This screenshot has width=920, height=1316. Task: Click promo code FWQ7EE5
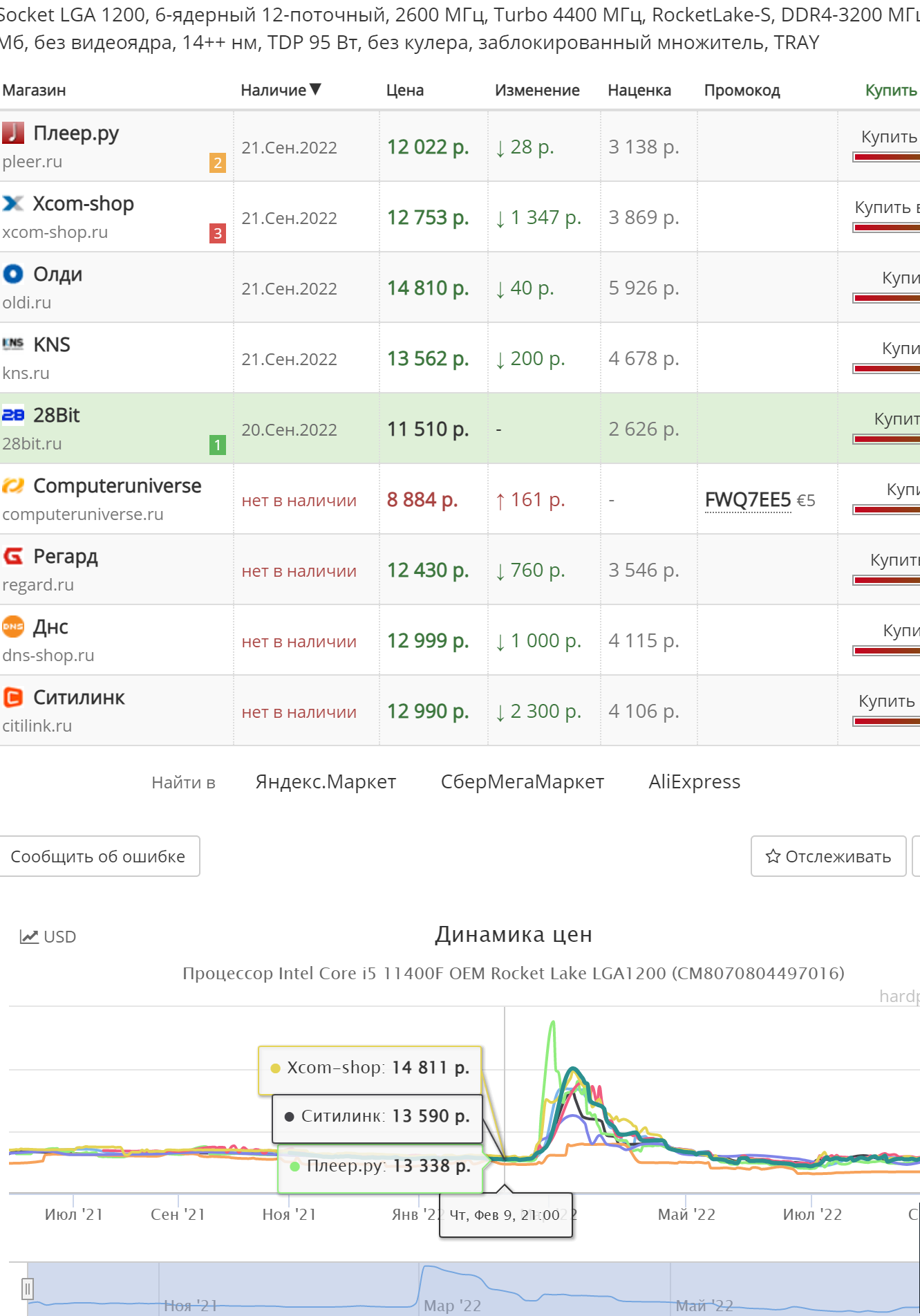pos(749,499)
